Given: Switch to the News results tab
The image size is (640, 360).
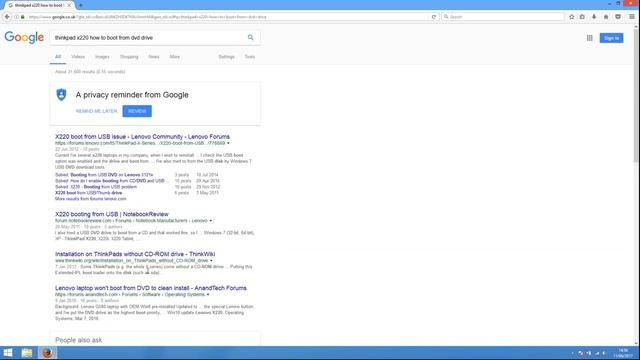Looking at the screenshot, I should [x=154, y=57].
